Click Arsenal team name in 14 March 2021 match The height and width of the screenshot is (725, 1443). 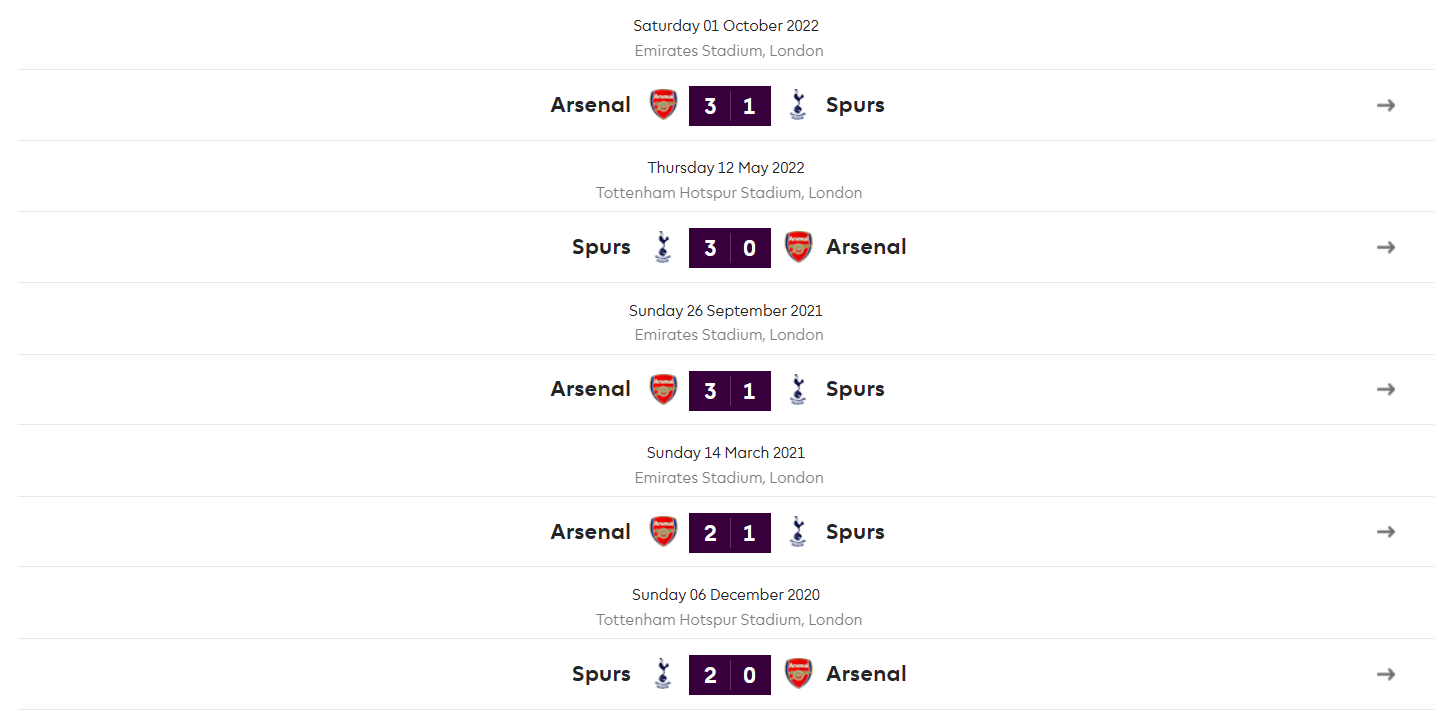[x=590, y=532]
